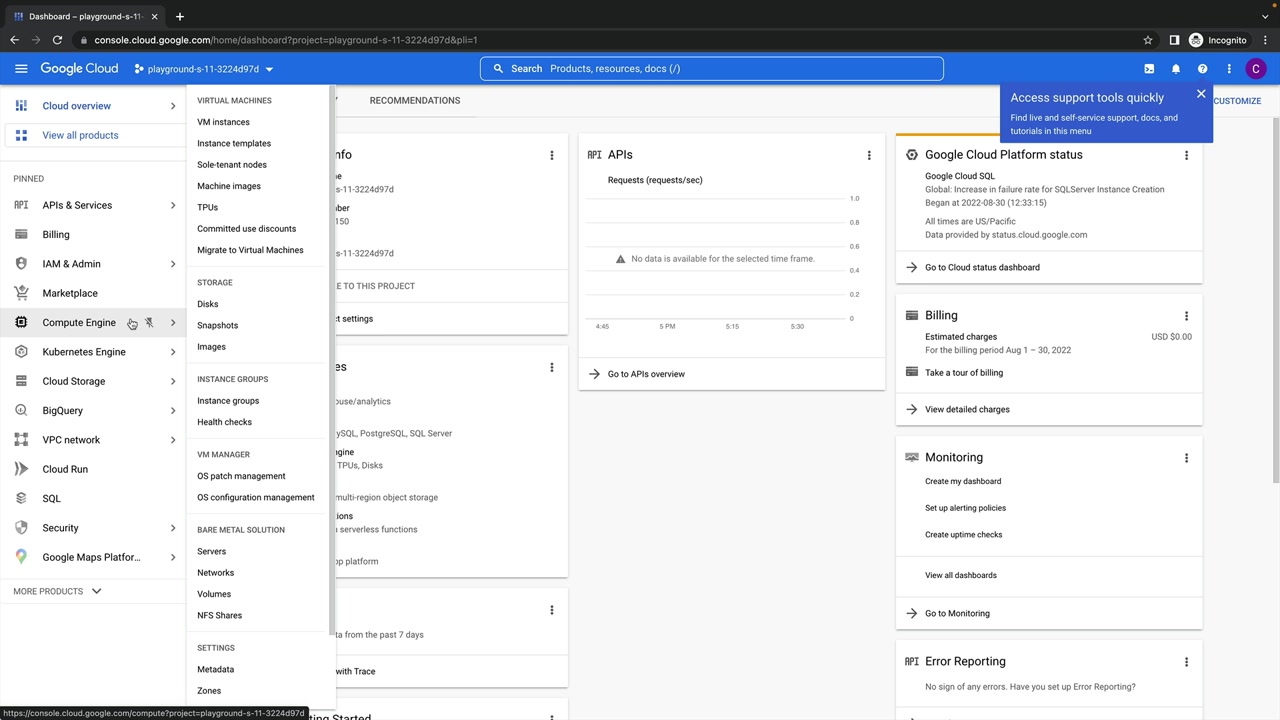Open Cloud Shell terminal icon
Screen dimensions: 1280x720
pos(1149,69)
